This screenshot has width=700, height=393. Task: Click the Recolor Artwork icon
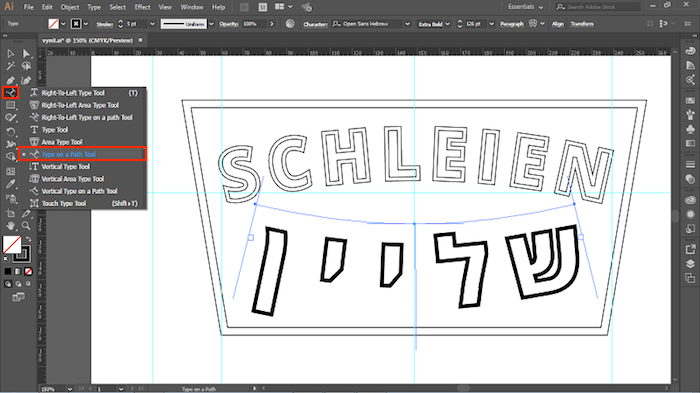click(x=290, y=24)
